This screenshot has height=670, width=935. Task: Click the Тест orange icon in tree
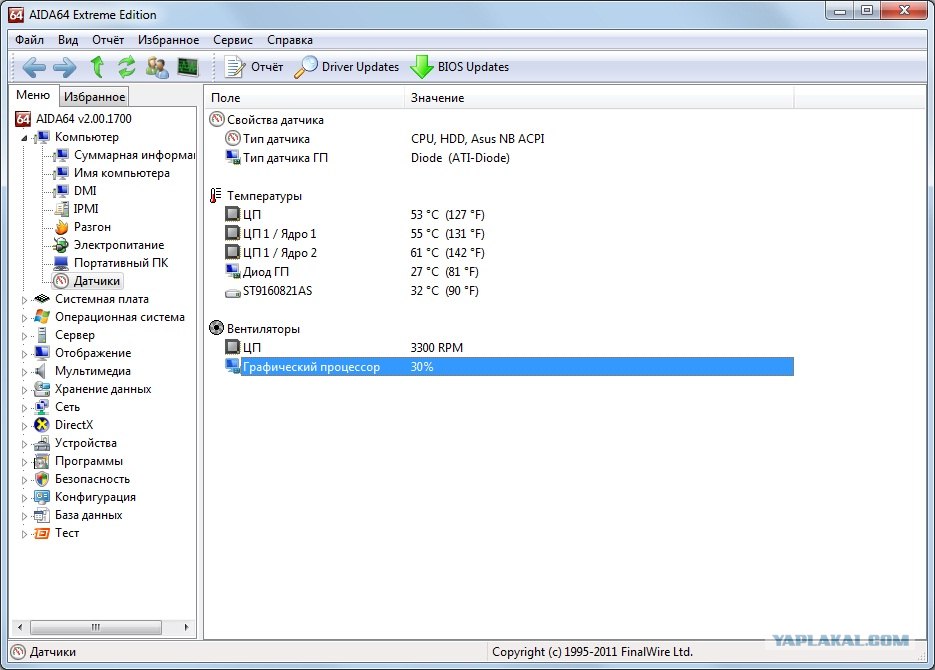(42, 533)
